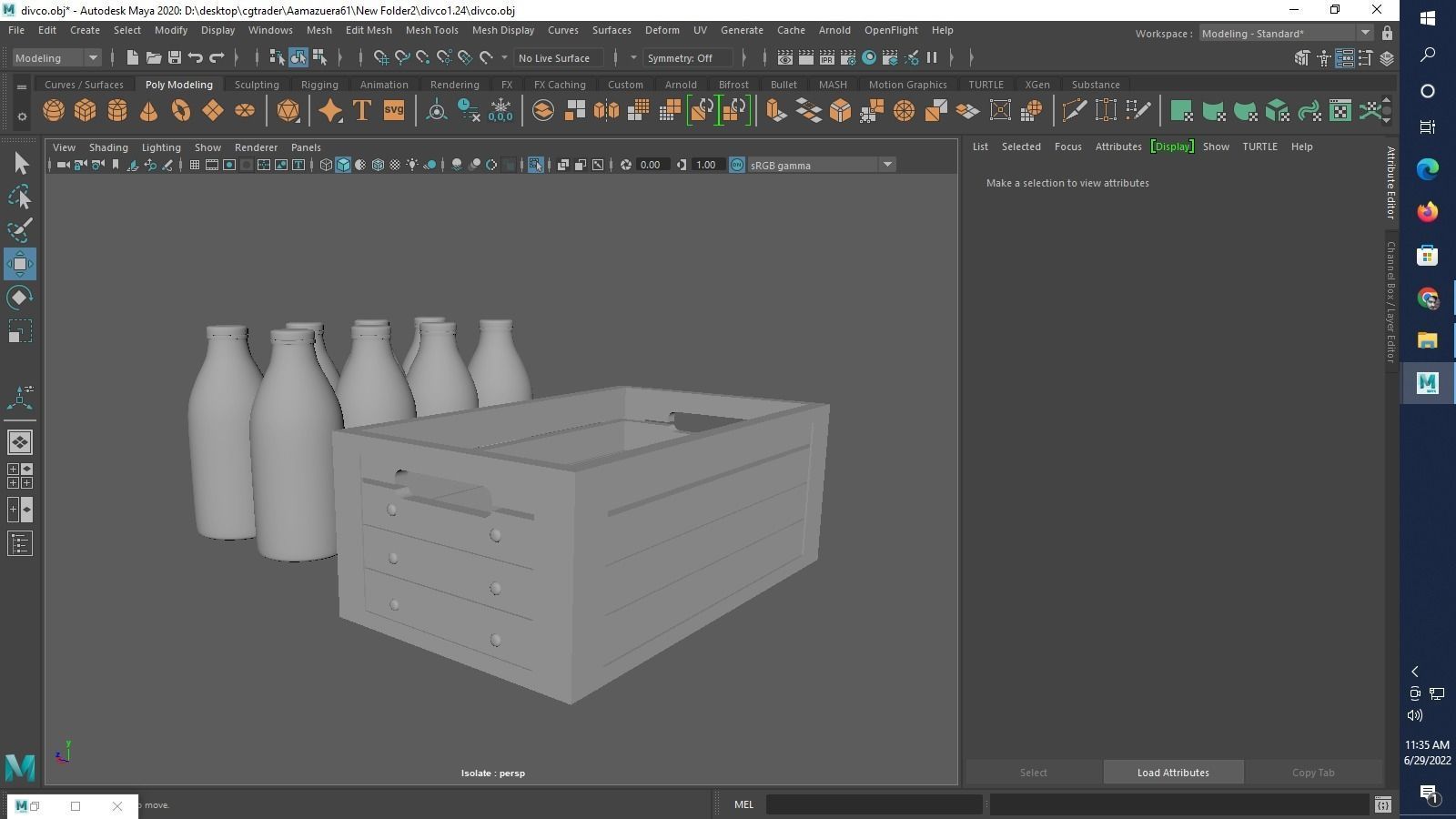
Task: Click the Super Shape star icon
Action: click(330, 111)
